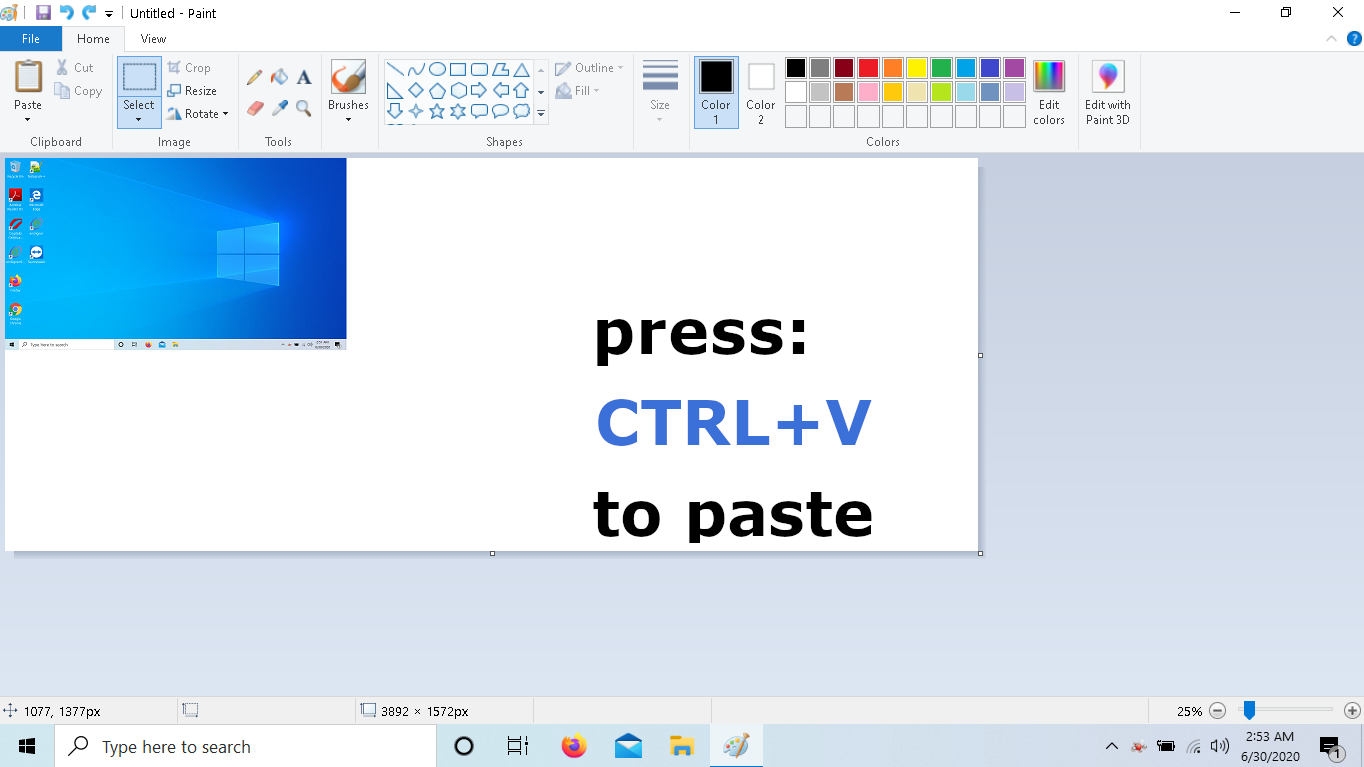Image resolution: width=1364 pixels, height=767 pixels.
Task: Expand the Select dropdown arrow
Action: pyautogui.click(x=139, y=120)
